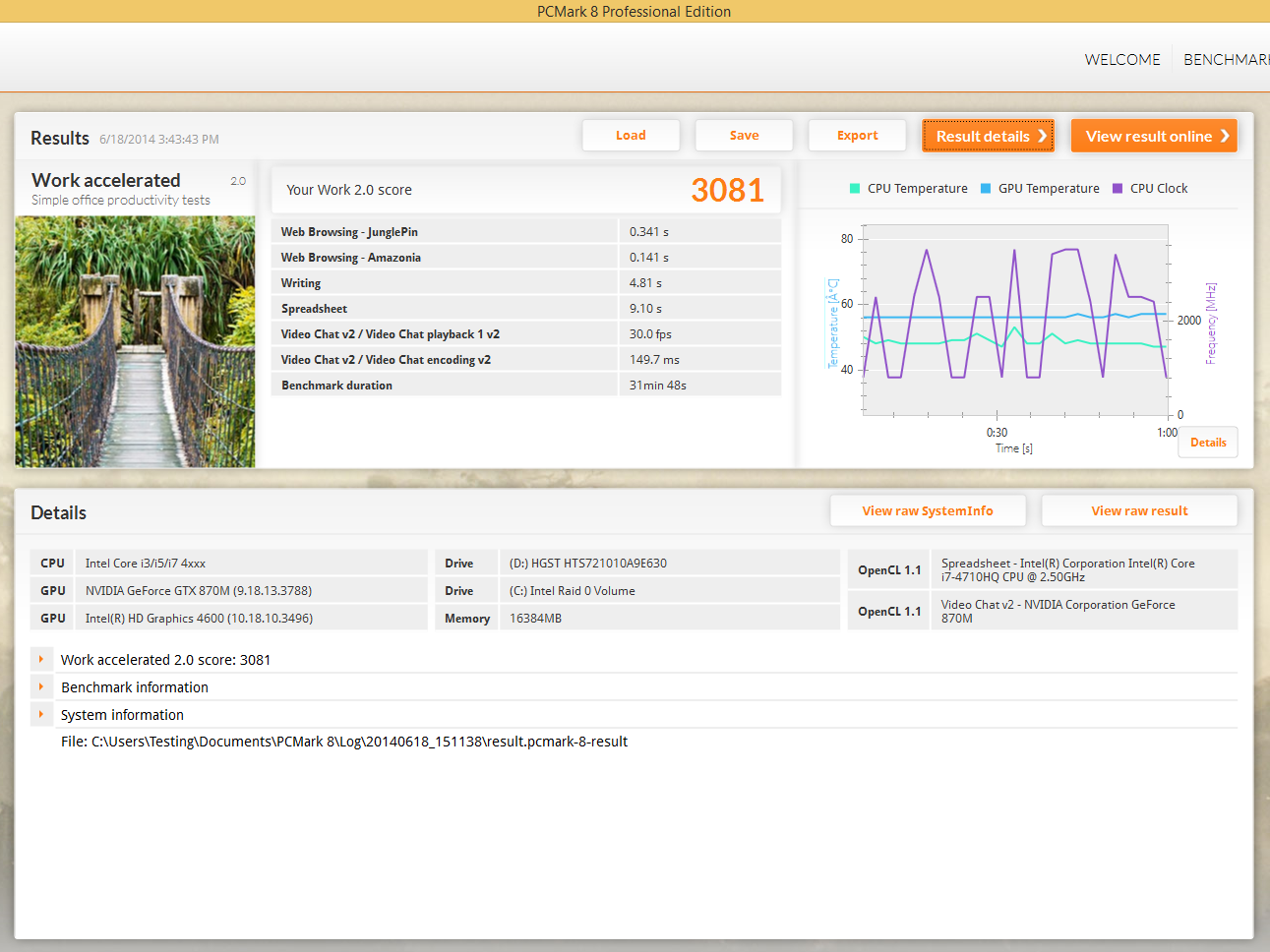Screen dimensions: 1270x952
Task: Select the Writing result row
Action: [525, 282]
